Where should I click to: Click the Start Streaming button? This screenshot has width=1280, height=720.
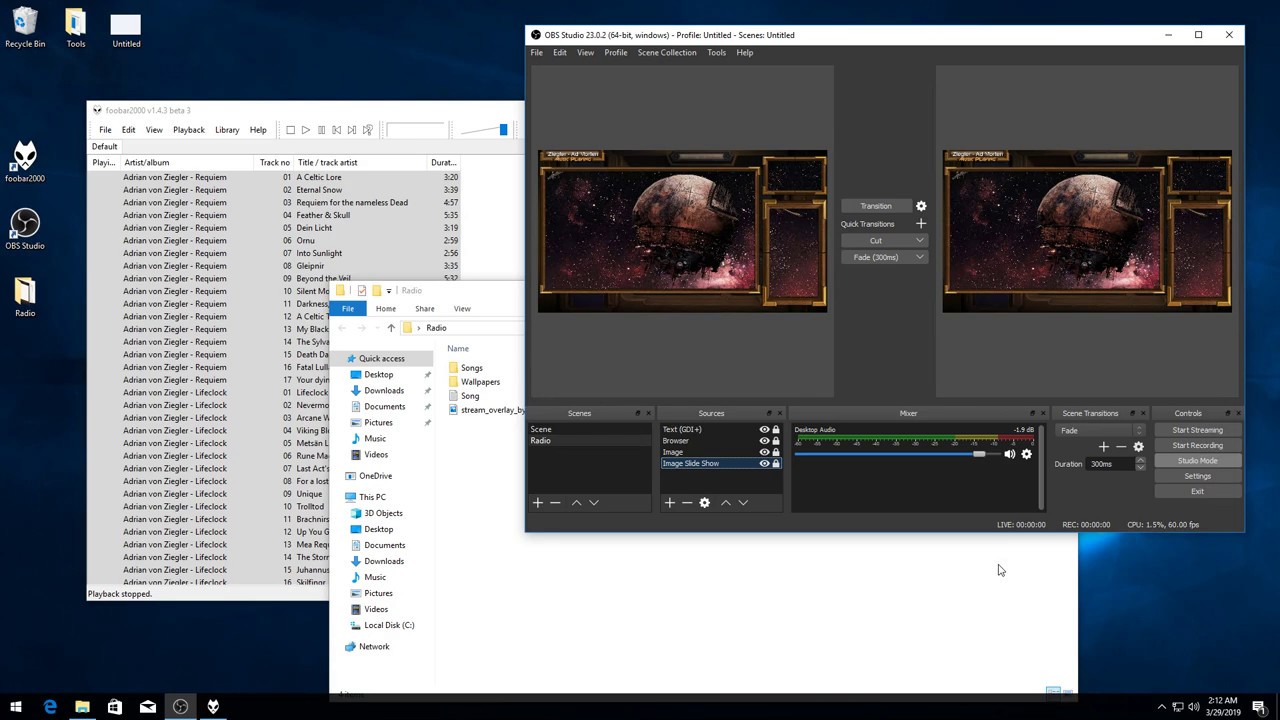pyautogui.click(x=1197, y=430)
